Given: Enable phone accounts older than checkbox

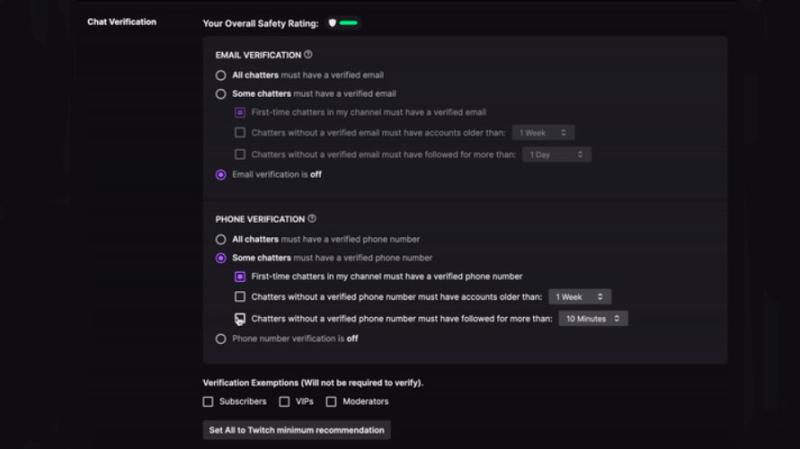Looking at the screenshot, I should [x=240, y=297].
